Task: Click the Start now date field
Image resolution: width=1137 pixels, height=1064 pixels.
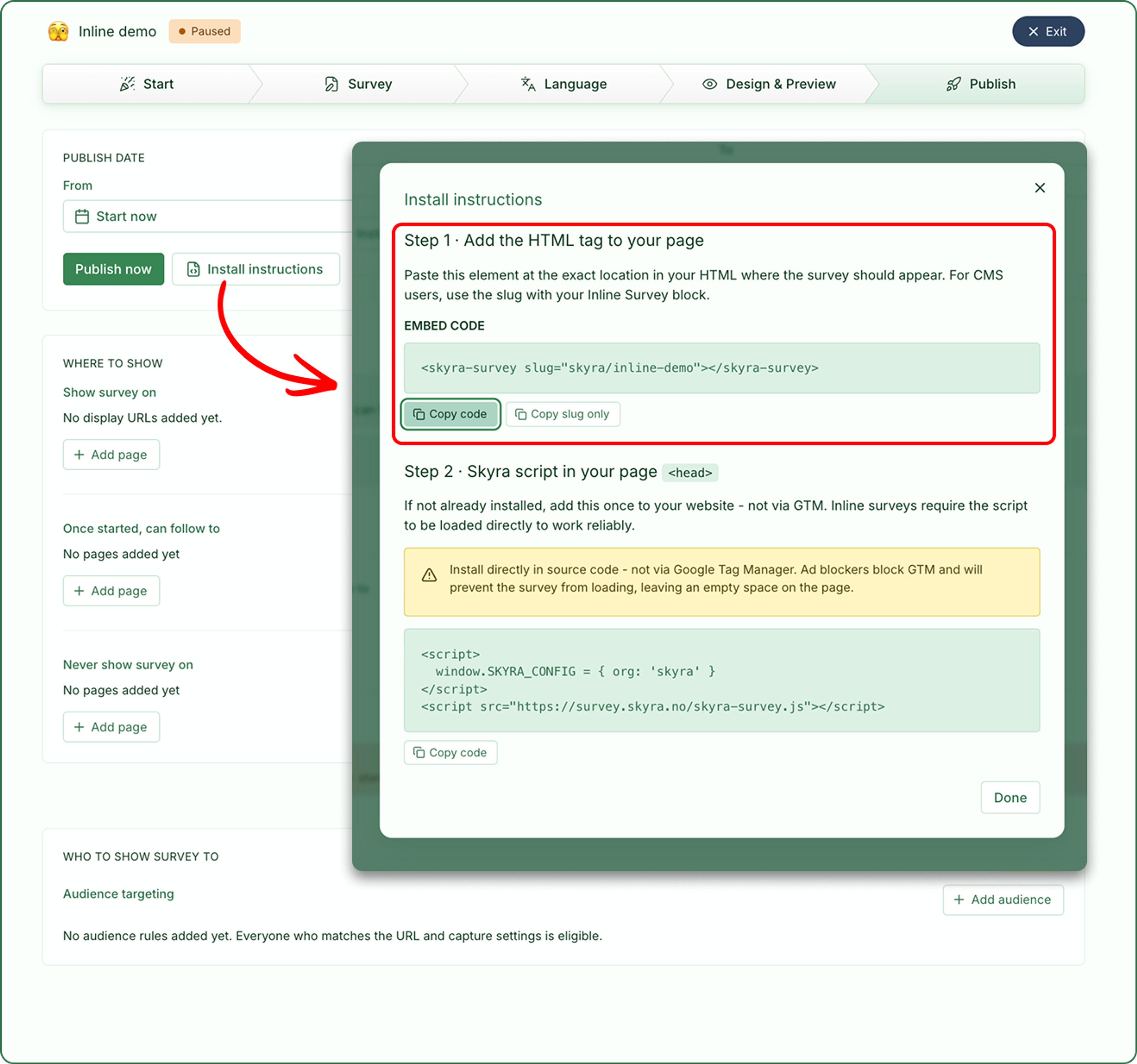Action: [x=207, y=216]
